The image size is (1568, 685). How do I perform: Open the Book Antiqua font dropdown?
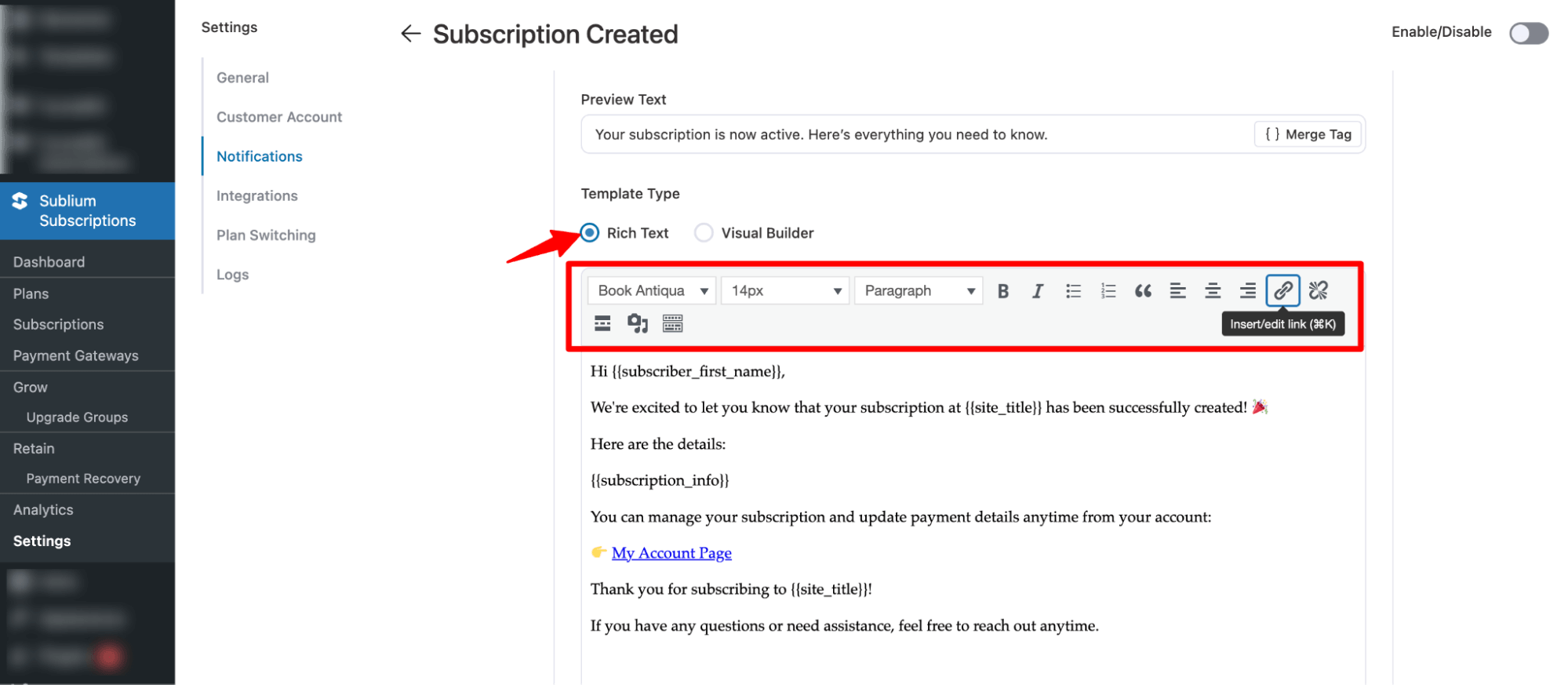[x=652, y=291]
